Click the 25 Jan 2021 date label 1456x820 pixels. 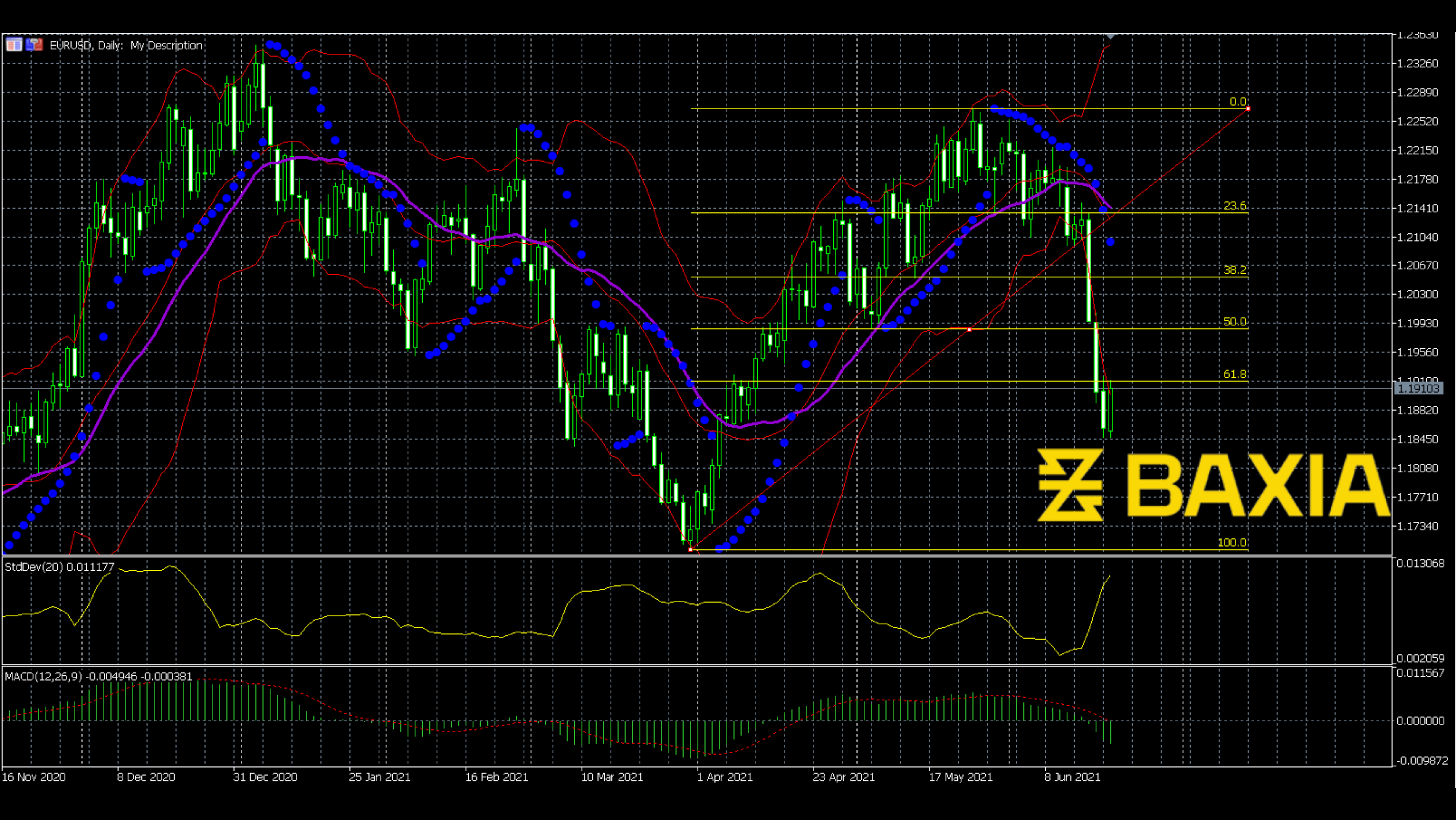(x=380, y=777)
